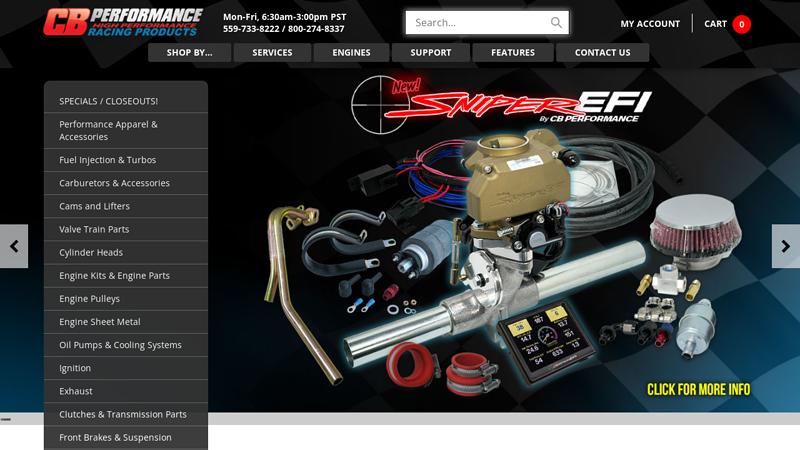Image resolution: width=800 pixels, height=450 pixels.
Task: Open the Support menu
Action: point(431,53)
